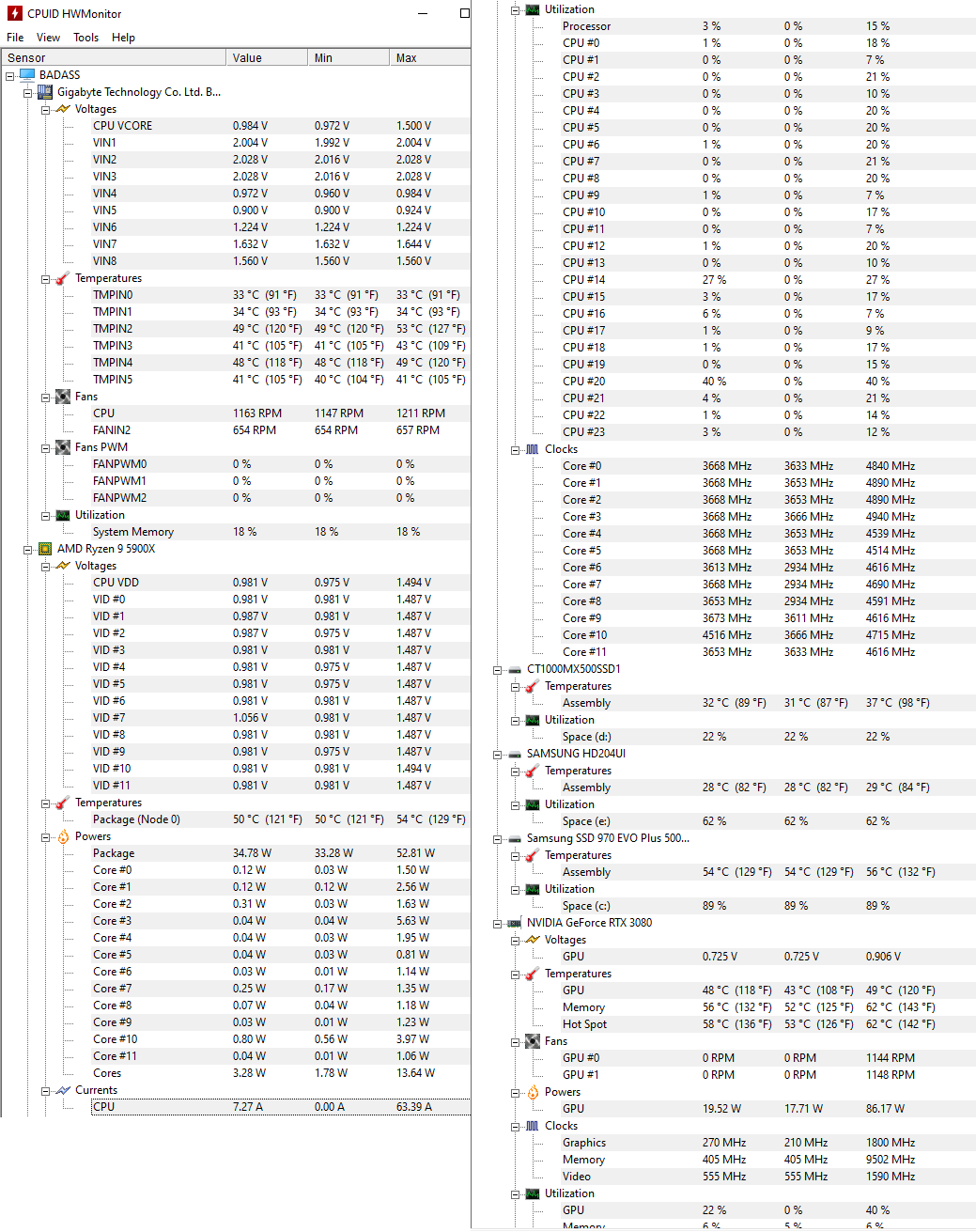Click the Currents icon under AMD Ryzen
976x1232 pixels.
coord(63,1090)
